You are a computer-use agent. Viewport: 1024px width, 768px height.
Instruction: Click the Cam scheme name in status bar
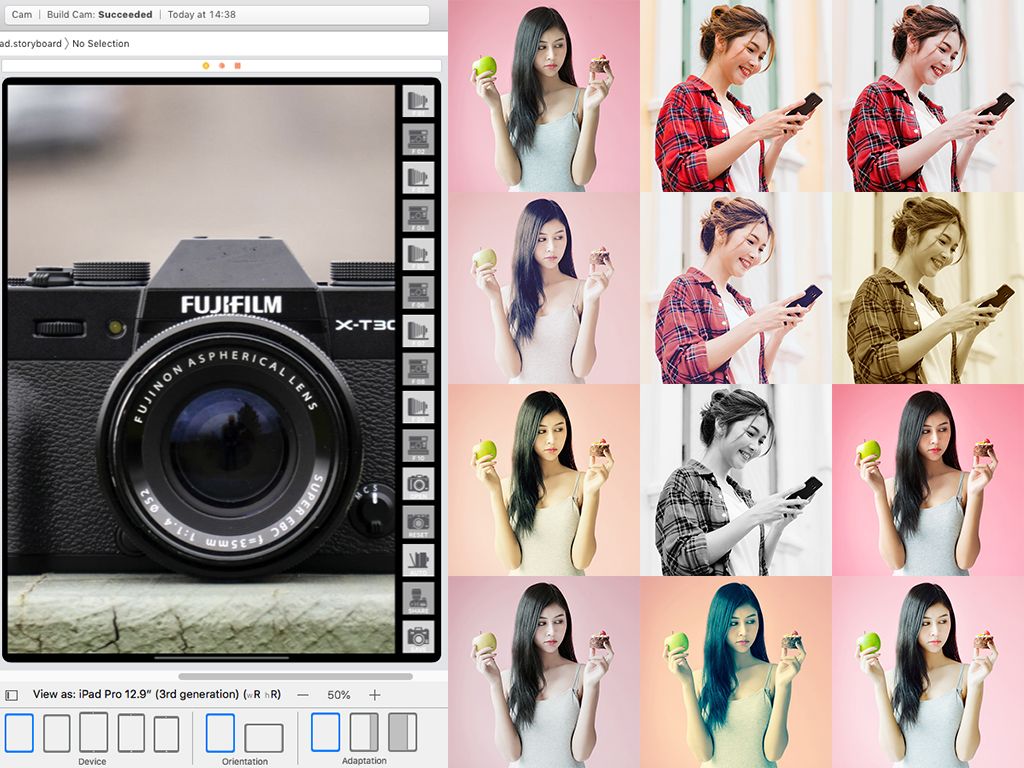[x=22, y=14]
